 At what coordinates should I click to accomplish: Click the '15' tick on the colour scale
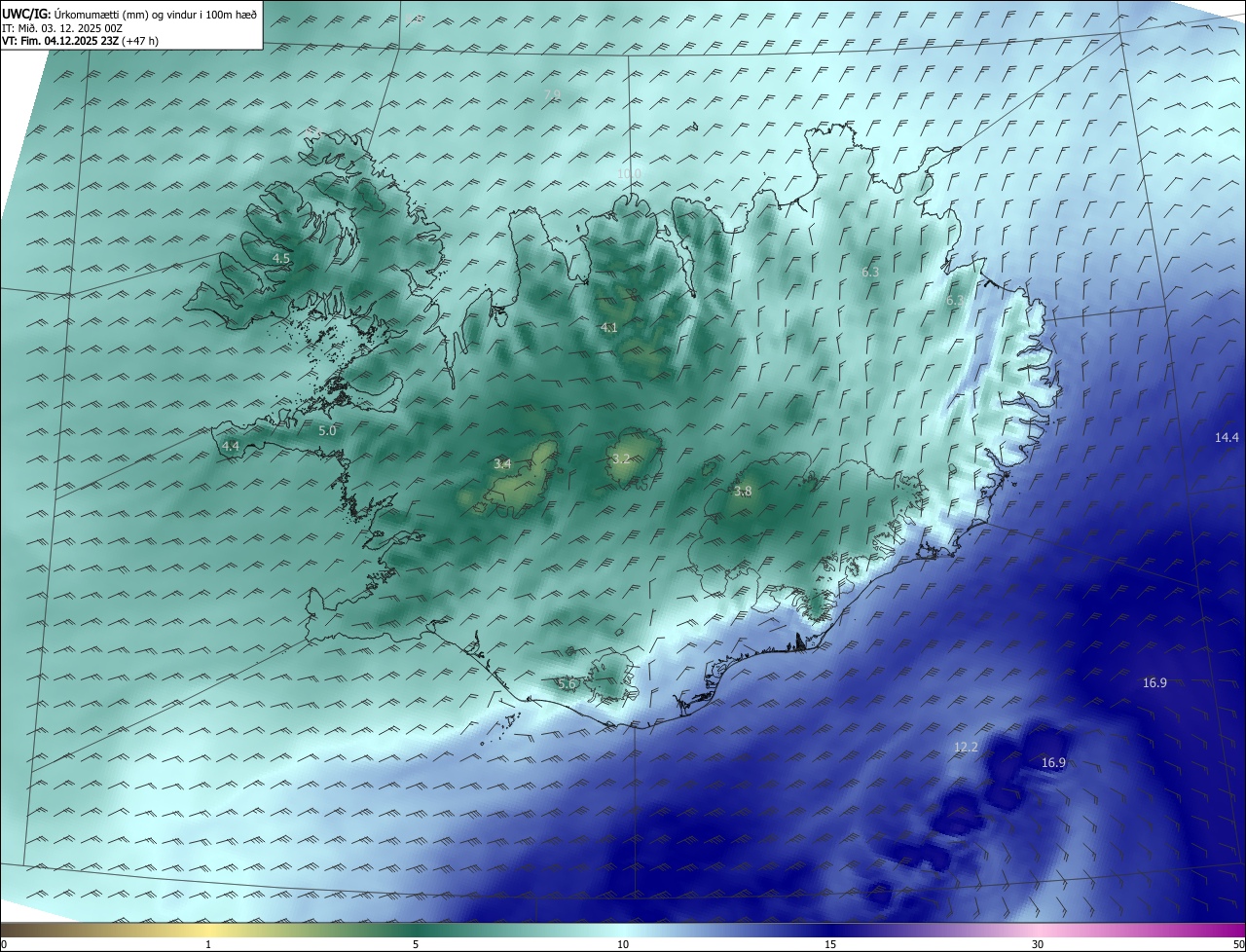click(x=830, y=944)
